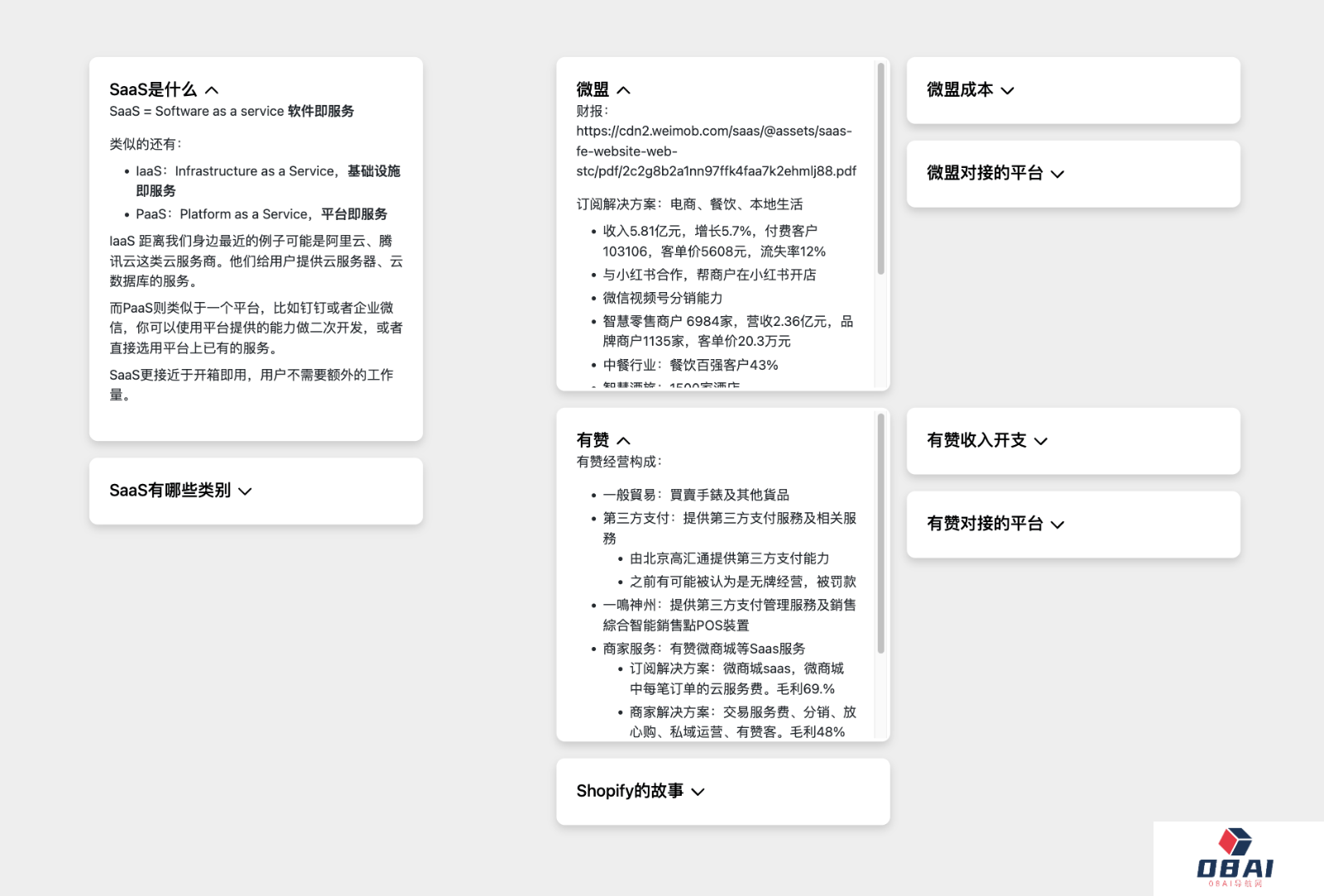This screenshot has width=1324, height=896.
Task: Click the SaaS有哪些类别 heading text
Action: tap(170, 491)
